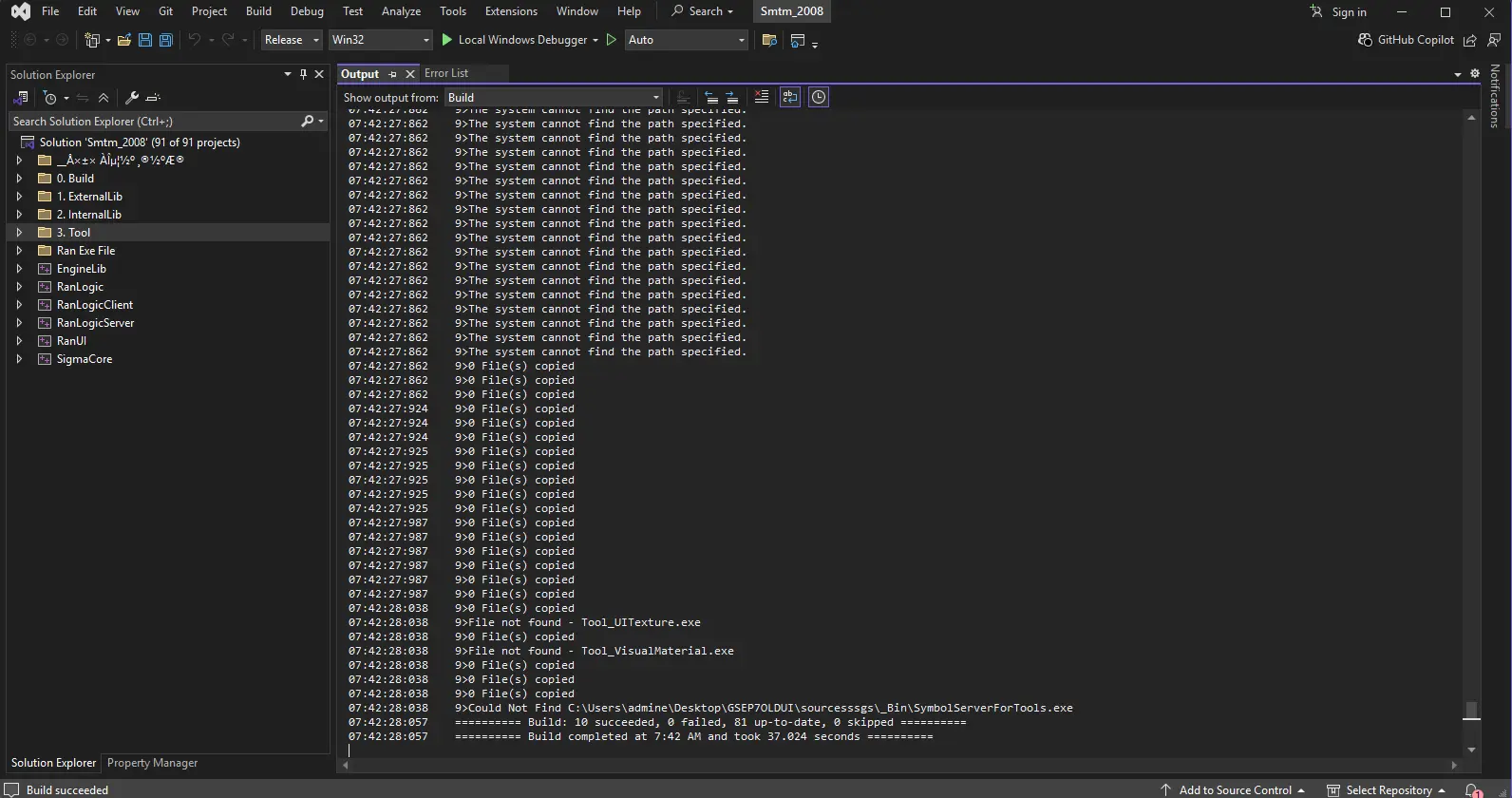Click the Output vertical scrollbar thumb

(x=1471, y=711)
